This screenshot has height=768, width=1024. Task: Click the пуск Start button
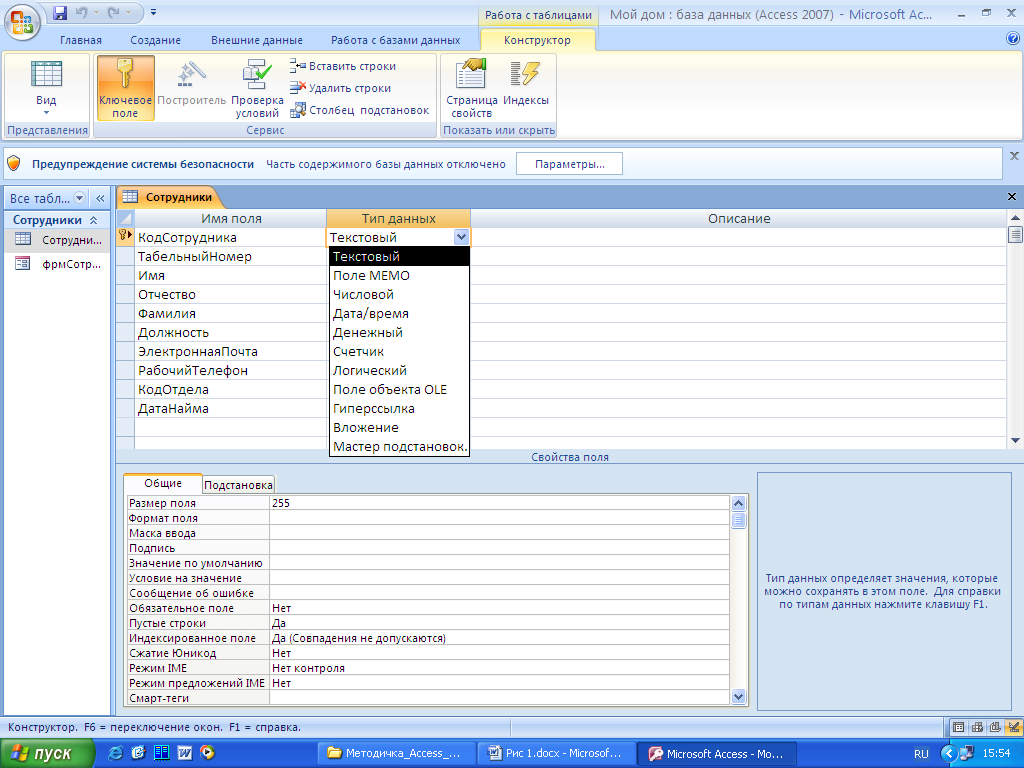[x=47, y=753]
